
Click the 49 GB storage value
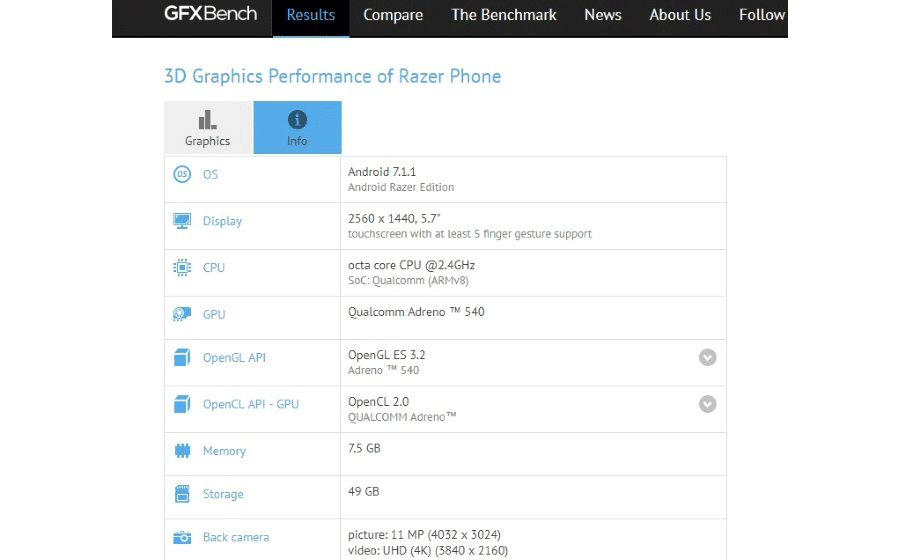tap(363, 492)
